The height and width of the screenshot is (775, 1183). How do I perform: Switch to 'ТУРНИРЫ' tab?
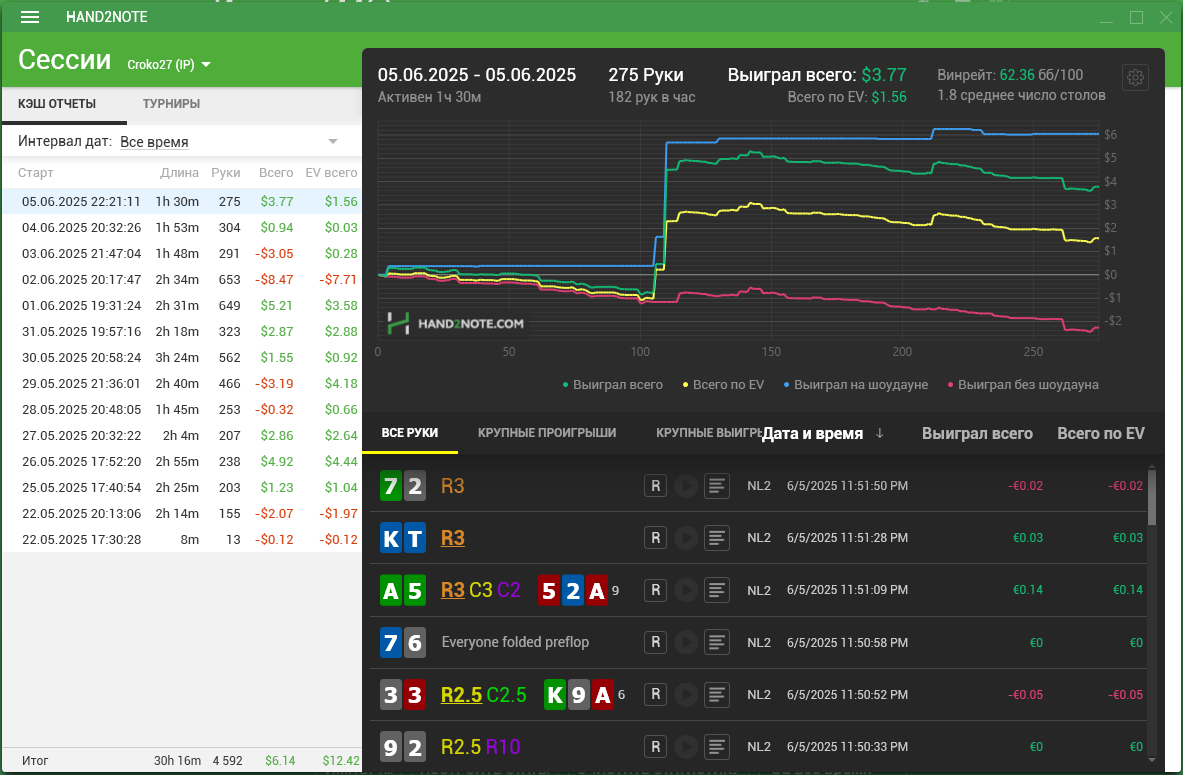click(x=171, y=104)
